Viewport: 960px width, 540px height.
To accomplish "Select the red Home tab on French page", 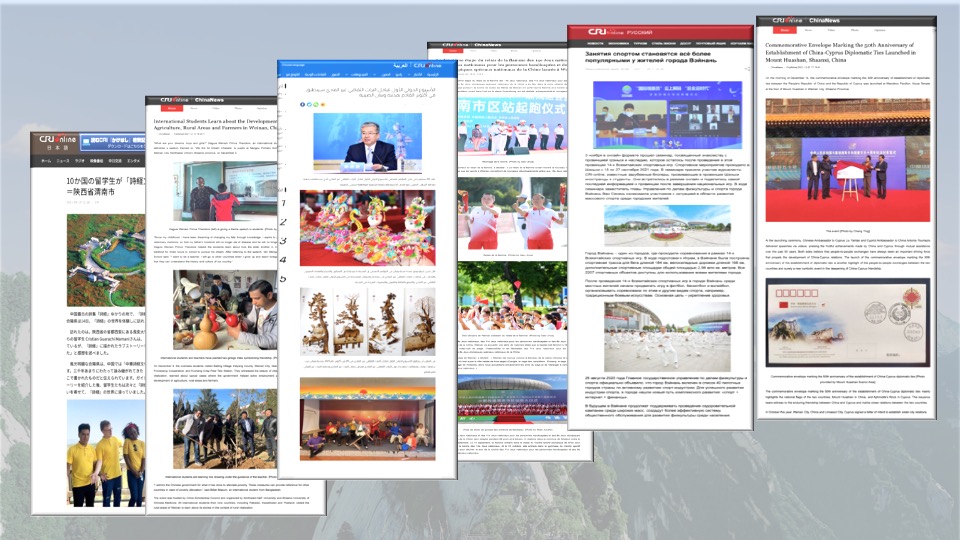I will click(453, 51).
